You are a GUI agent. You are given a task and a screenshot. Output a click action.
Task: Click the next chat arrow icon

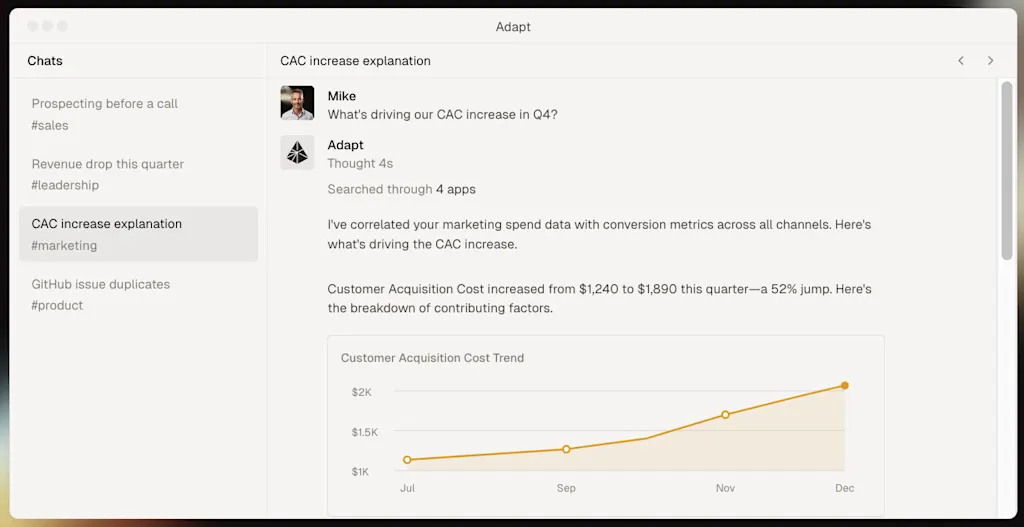point(990,61)
